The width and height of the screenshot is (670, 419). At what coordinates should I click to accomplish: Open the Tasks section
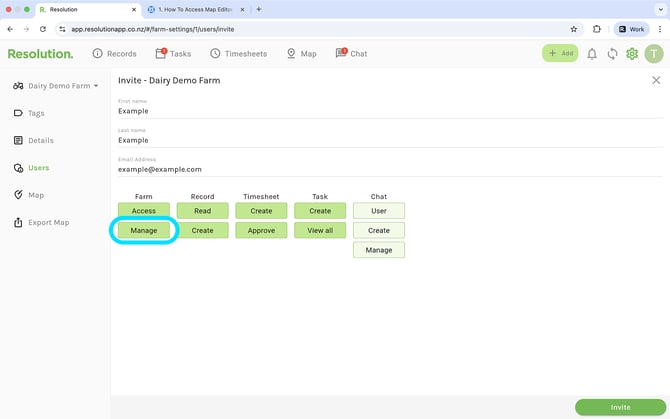coord(173,53)
